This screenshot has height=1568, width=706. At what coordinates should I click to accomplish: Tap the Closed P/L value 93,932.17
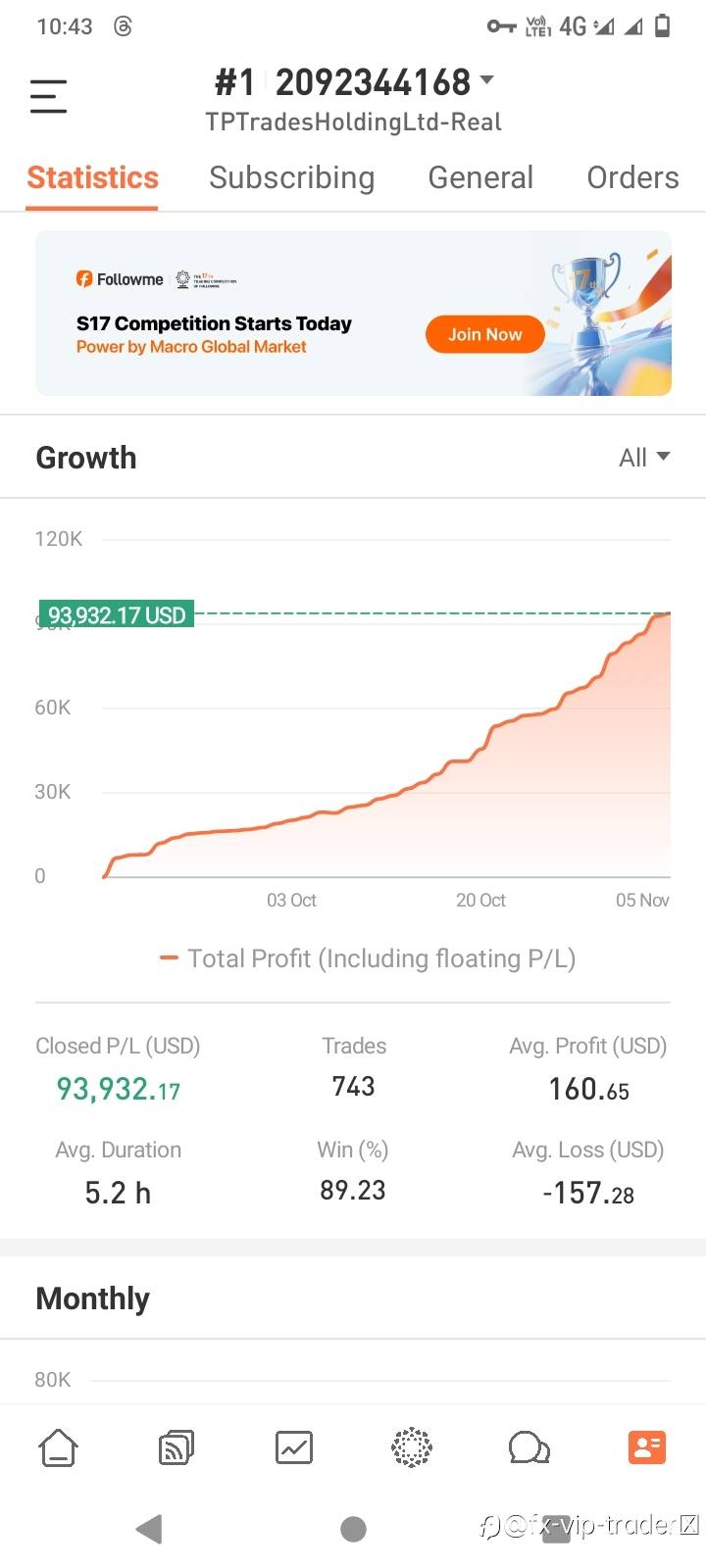(x=118, y=1089)
